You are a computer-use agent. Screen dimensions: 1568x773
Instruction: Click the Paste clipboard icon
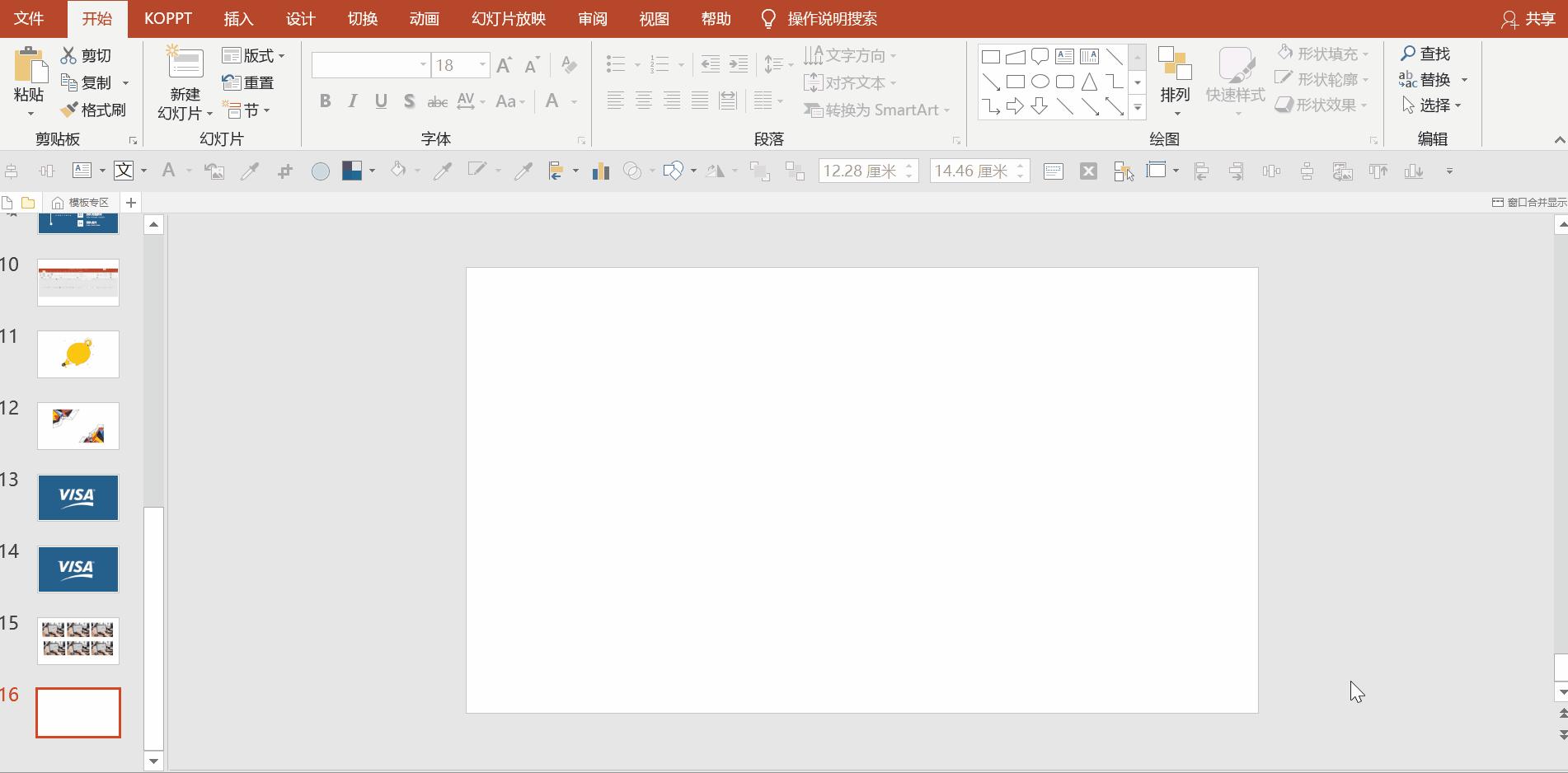point(30,64)
